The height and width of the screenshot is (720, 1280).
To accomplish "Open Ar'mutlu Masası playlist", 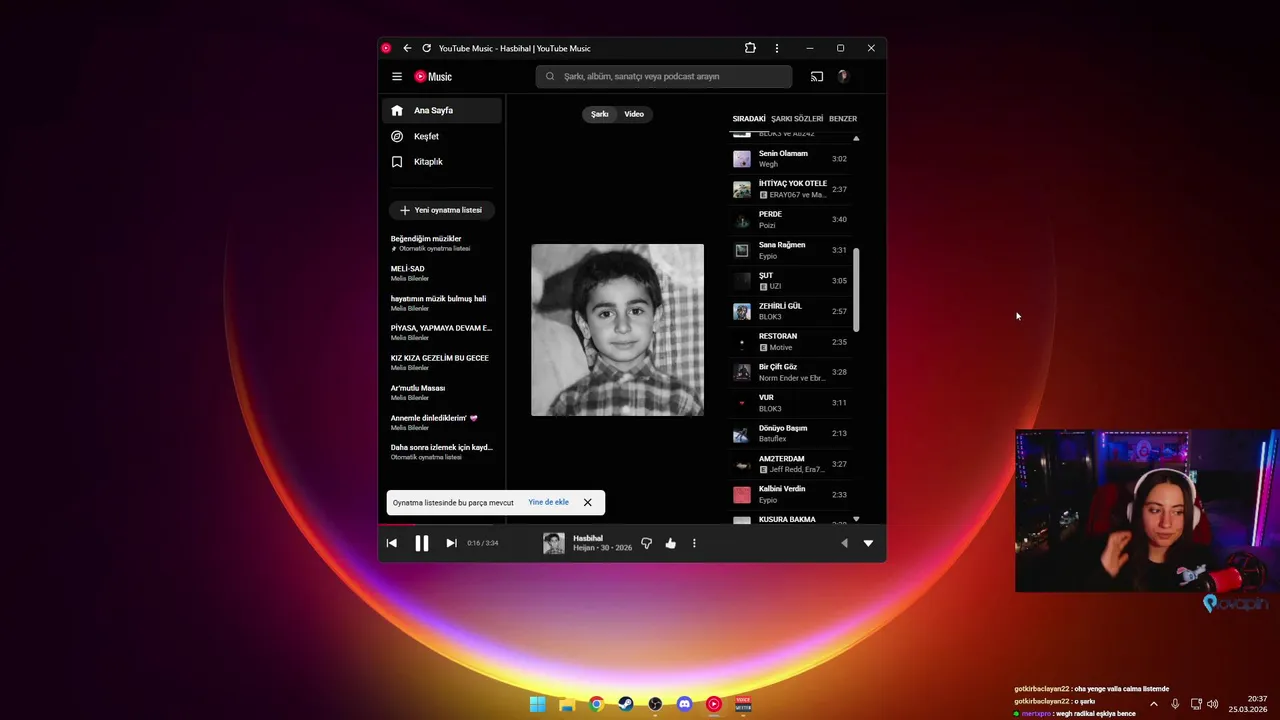I will pos(442,392).
